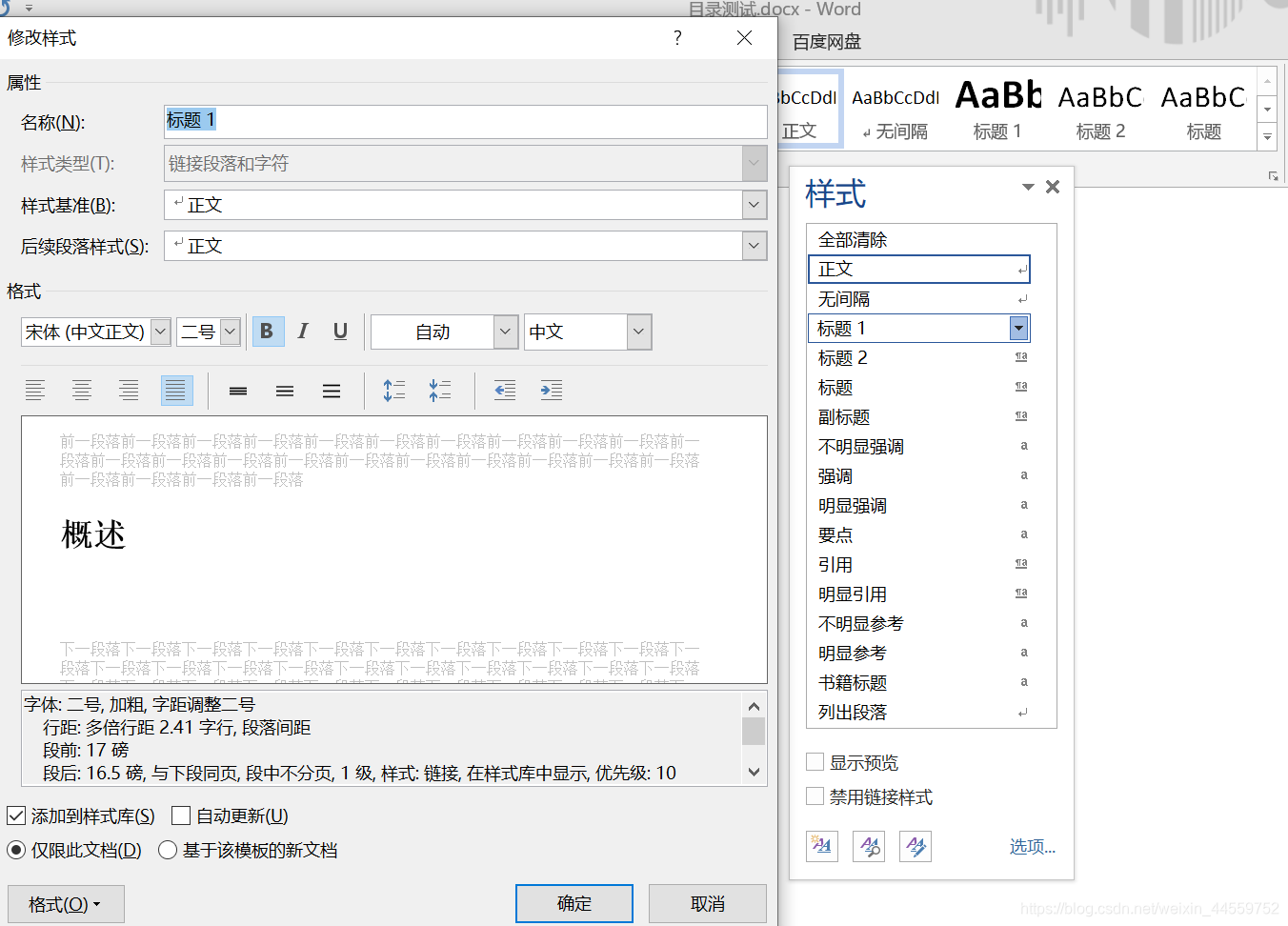Open the Style Inspector icon

pos(869,846)
